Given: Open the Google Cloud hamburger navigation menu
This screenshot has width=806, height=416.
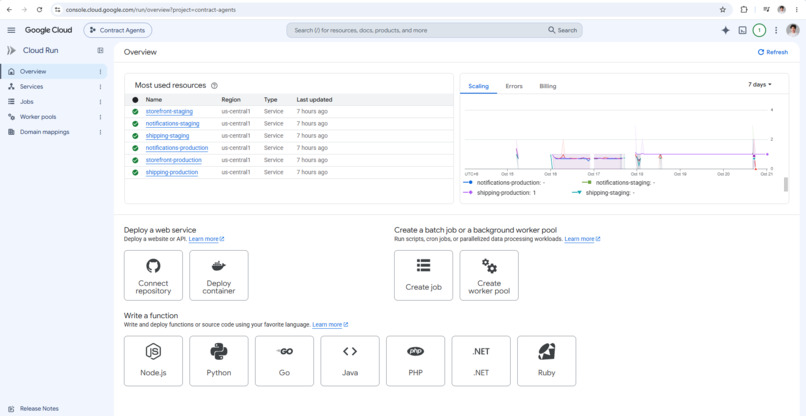Looking at the screenshot, I should click(x=11, y=30).
